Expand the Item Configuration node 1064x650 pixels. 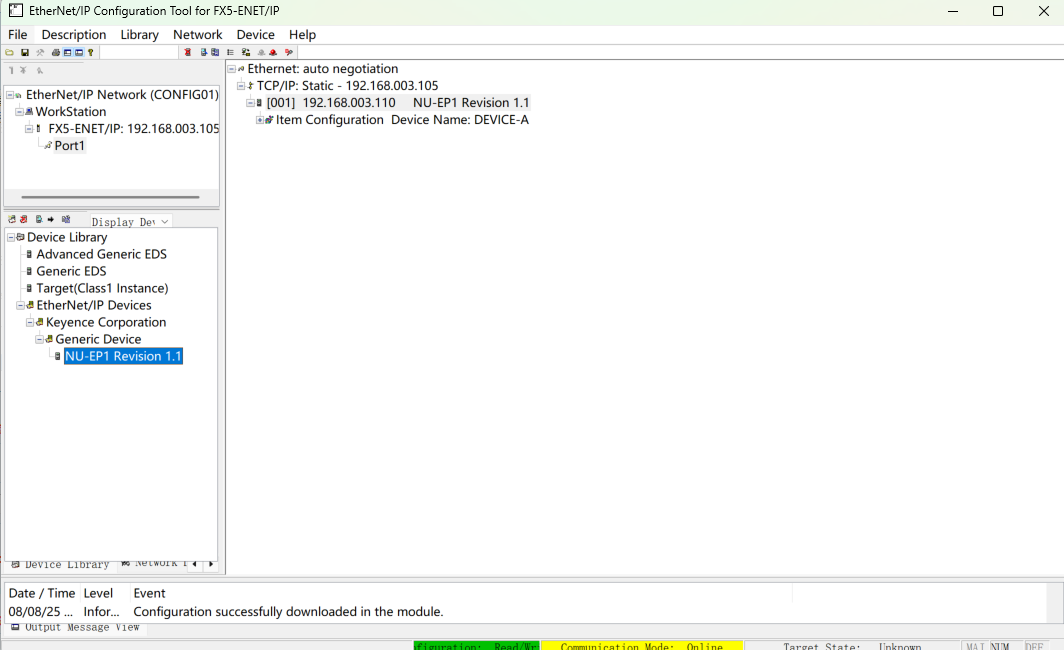pos(260,120)
